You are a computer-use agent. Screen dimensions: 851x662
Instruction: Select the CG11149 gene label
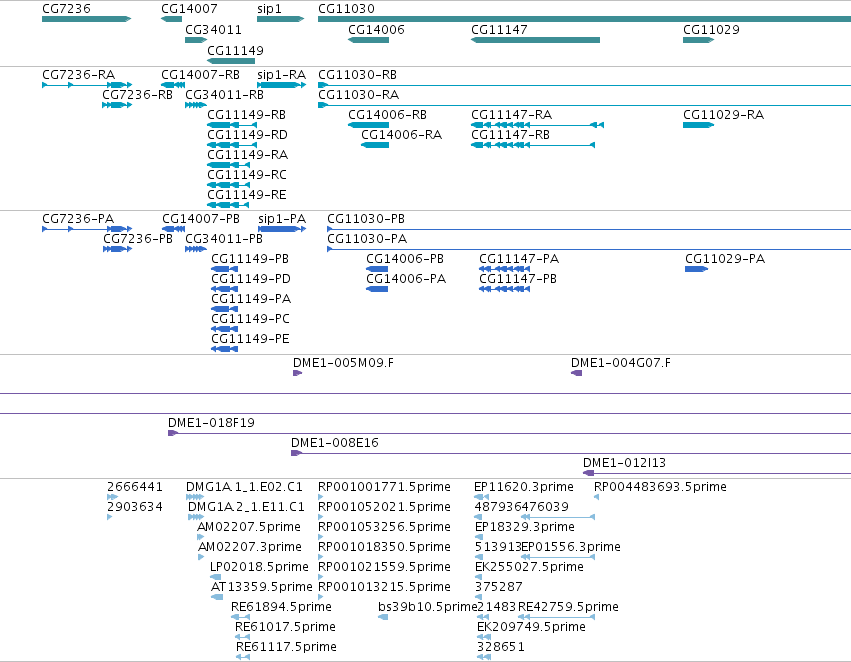tap(235, 50)
